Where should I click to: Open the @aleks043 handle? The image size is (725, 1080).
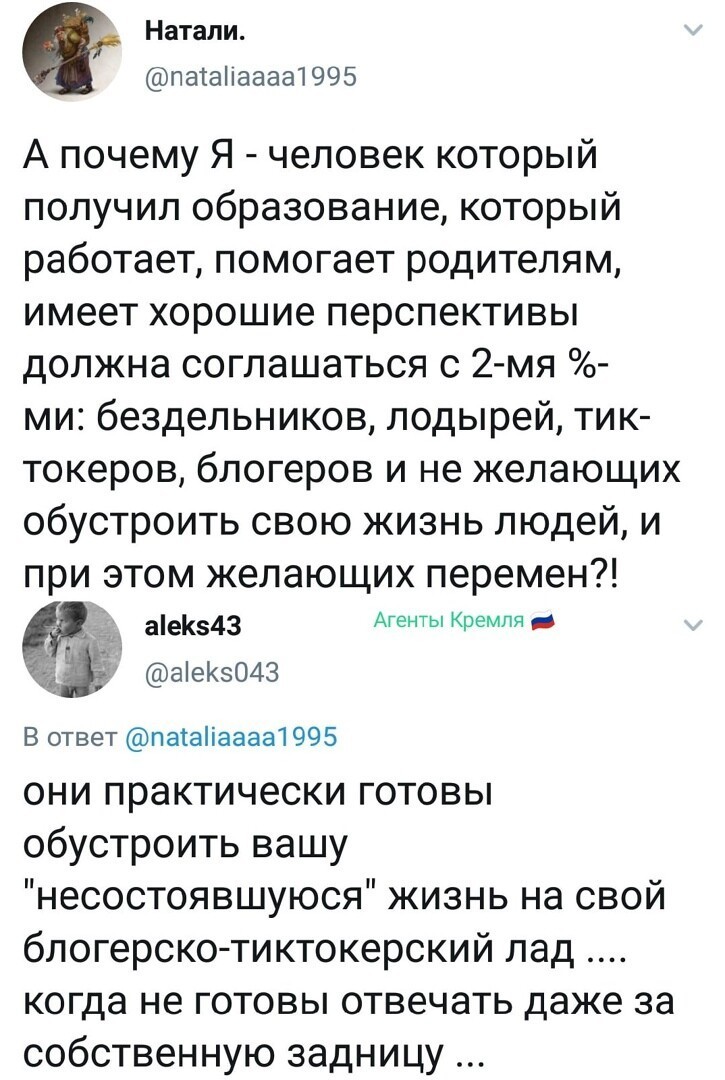coord(212,671)
